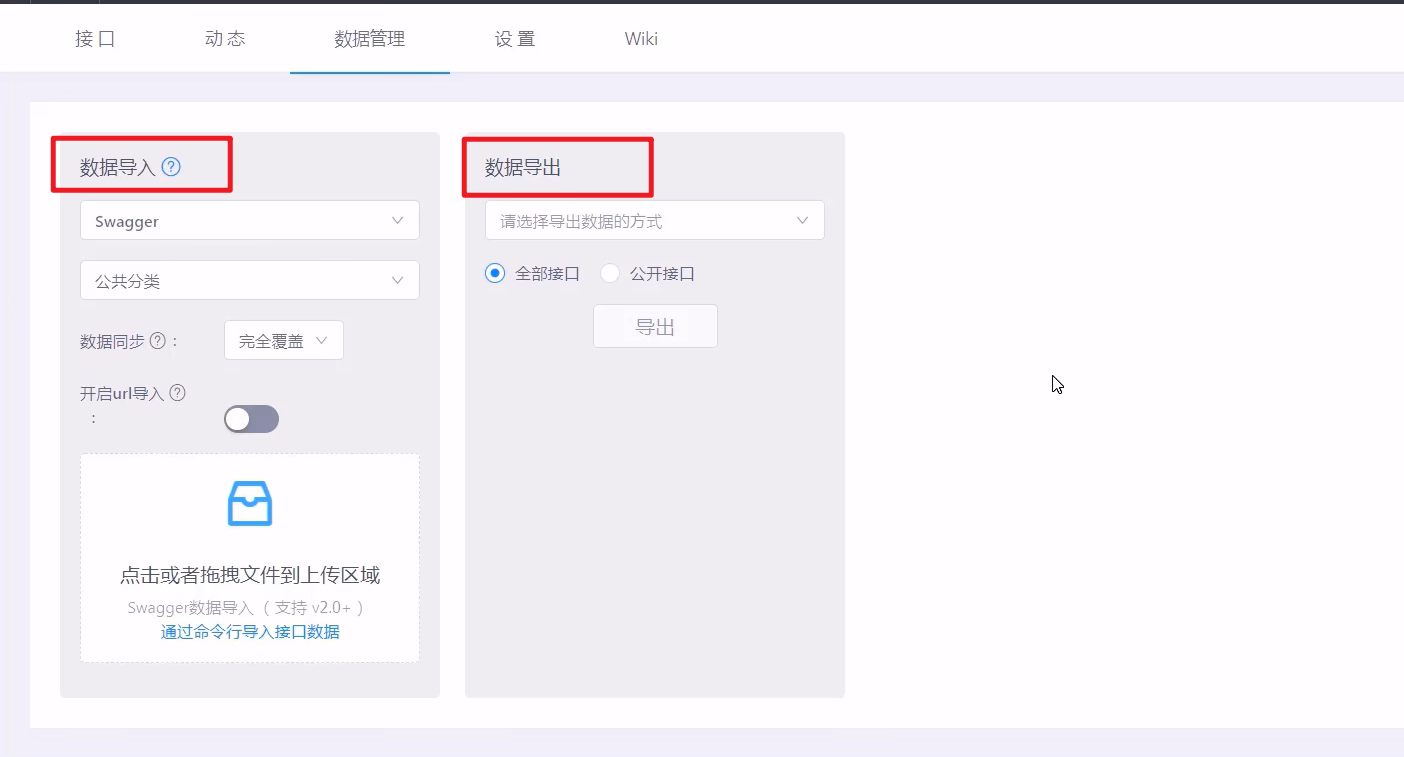Click the 点击或者拖拽文件到上传区域 upload text
This screenshot has width=1404, height=757.
coord(250,575)
